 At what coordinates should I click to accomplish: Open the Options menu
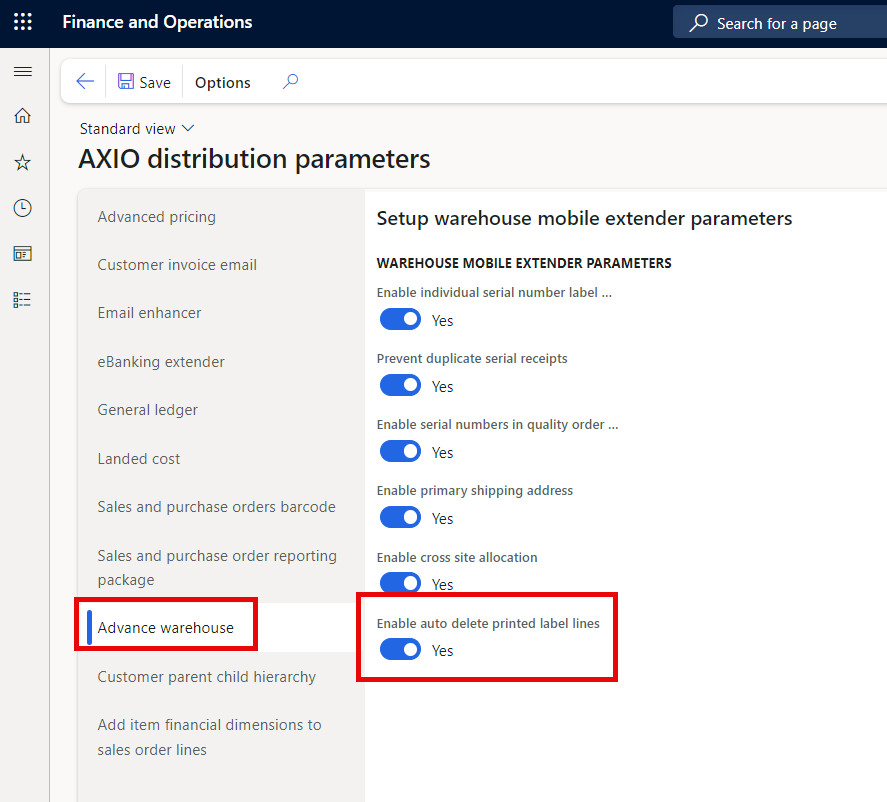coord(223,83)
